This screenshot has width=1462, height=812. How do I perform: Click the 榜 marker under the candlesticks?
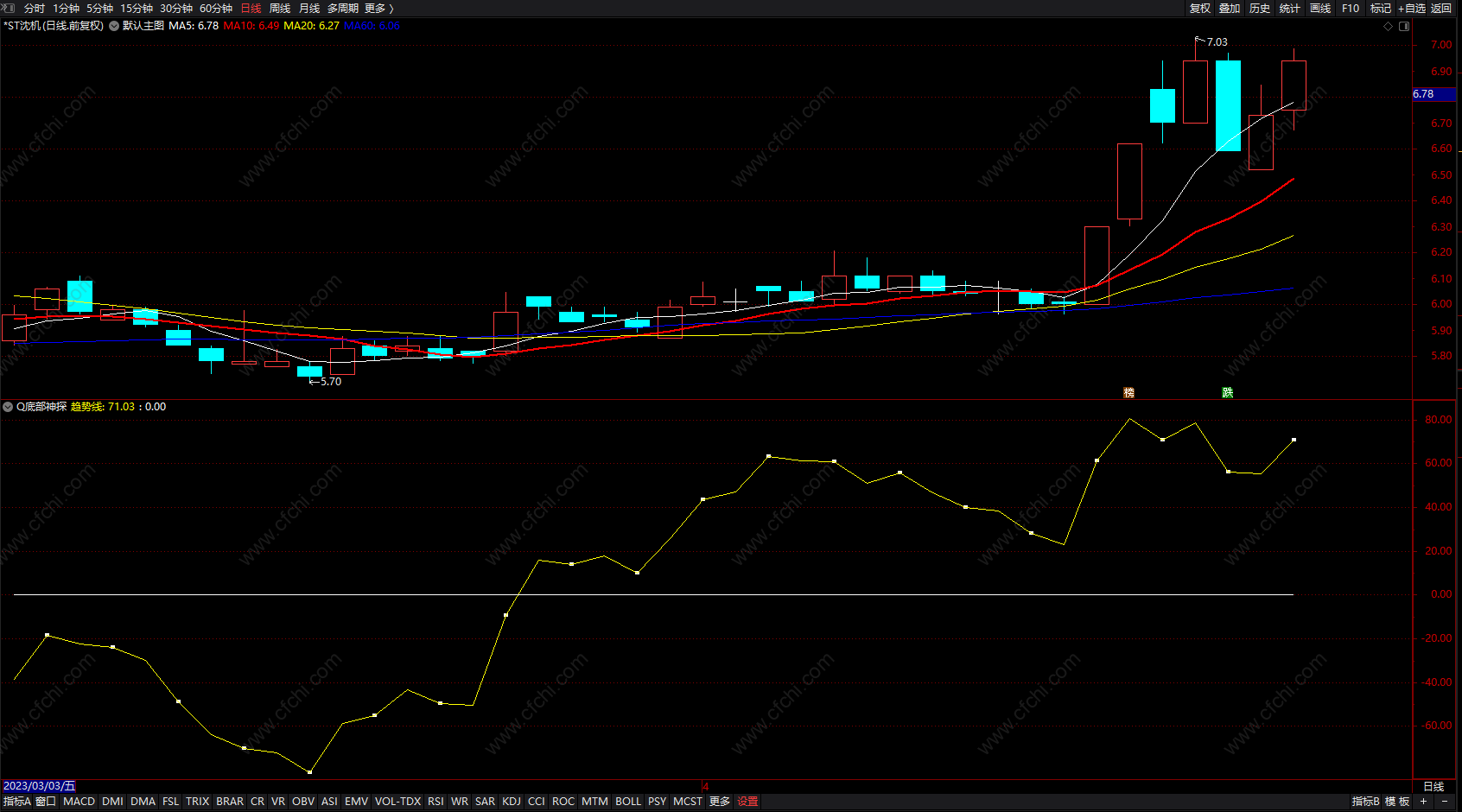tap(1128, 393)
